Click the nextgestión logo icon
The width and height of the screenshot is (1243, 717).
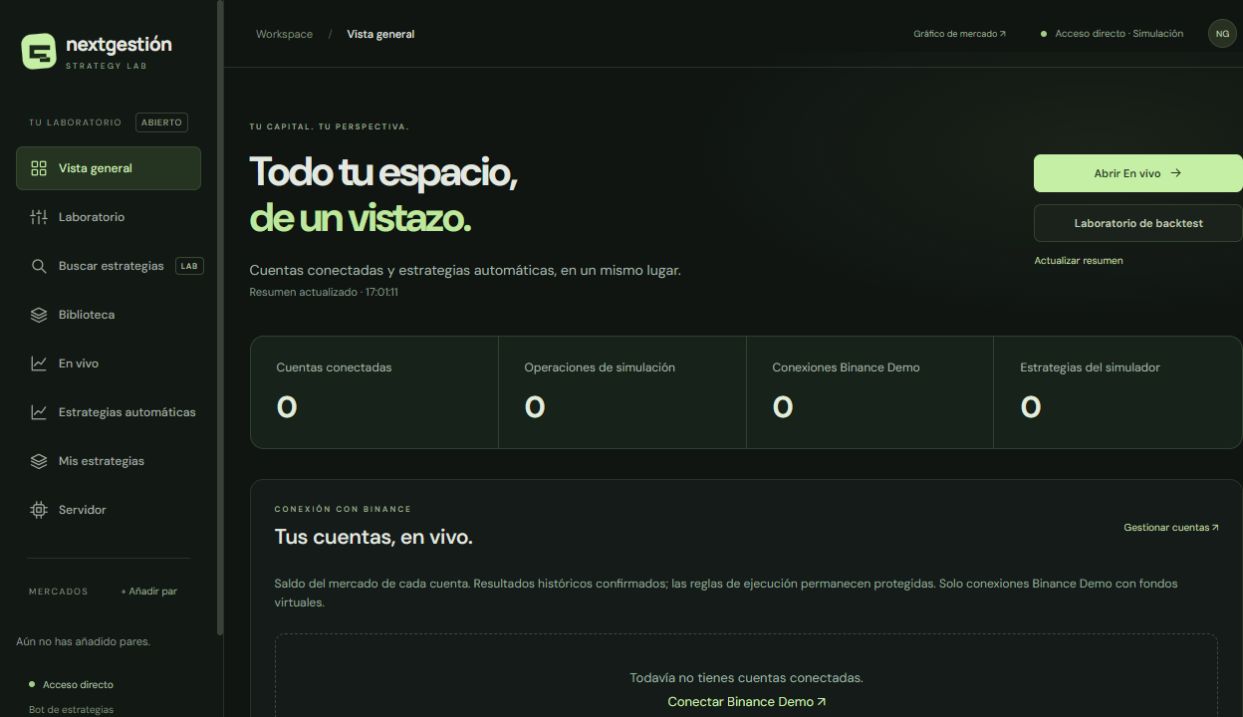coord(38,51)
